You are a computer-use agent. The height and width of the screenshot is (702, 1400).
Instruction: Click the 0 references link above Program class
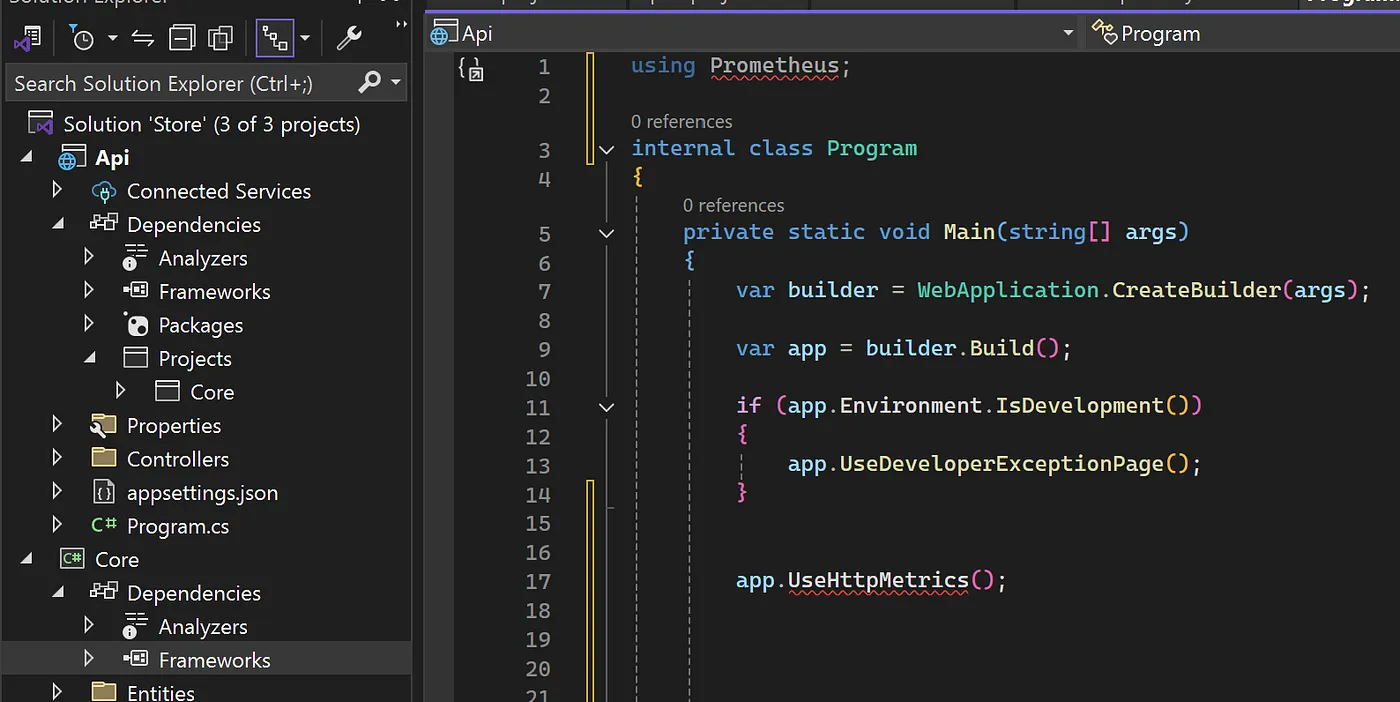click(681, 122)
